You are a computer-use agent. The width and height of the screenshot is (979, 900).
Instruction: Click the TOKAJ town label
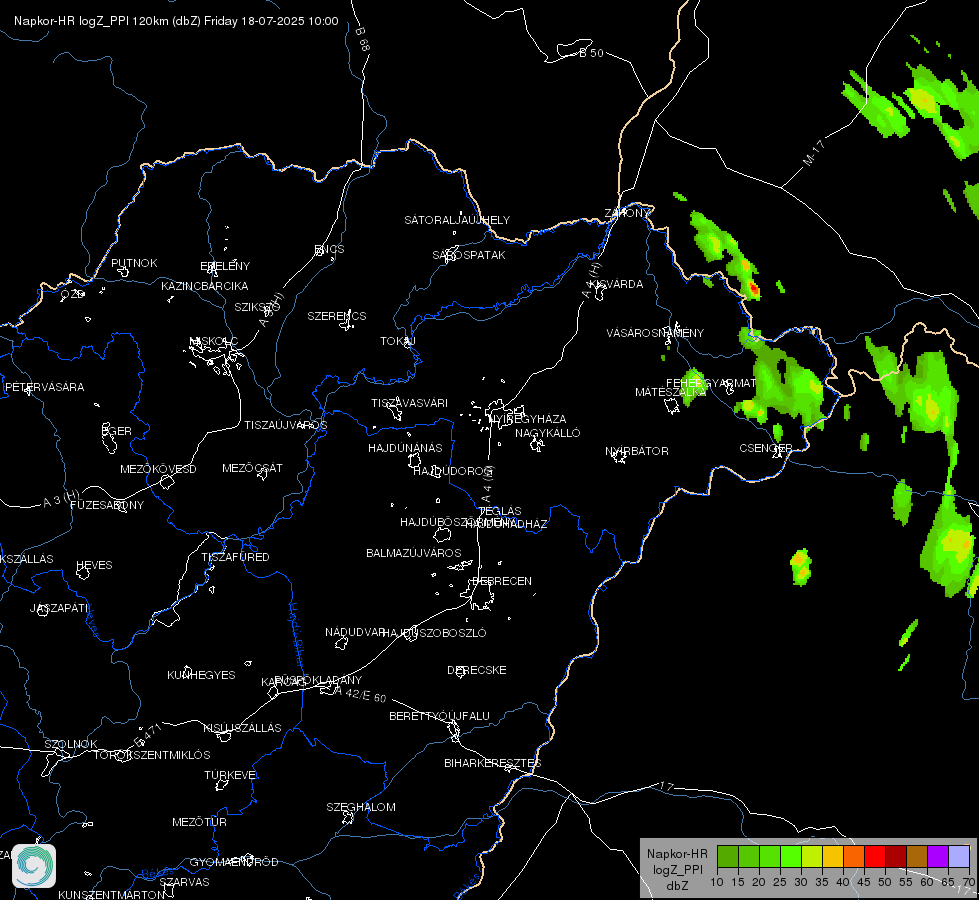pos(398,341)
